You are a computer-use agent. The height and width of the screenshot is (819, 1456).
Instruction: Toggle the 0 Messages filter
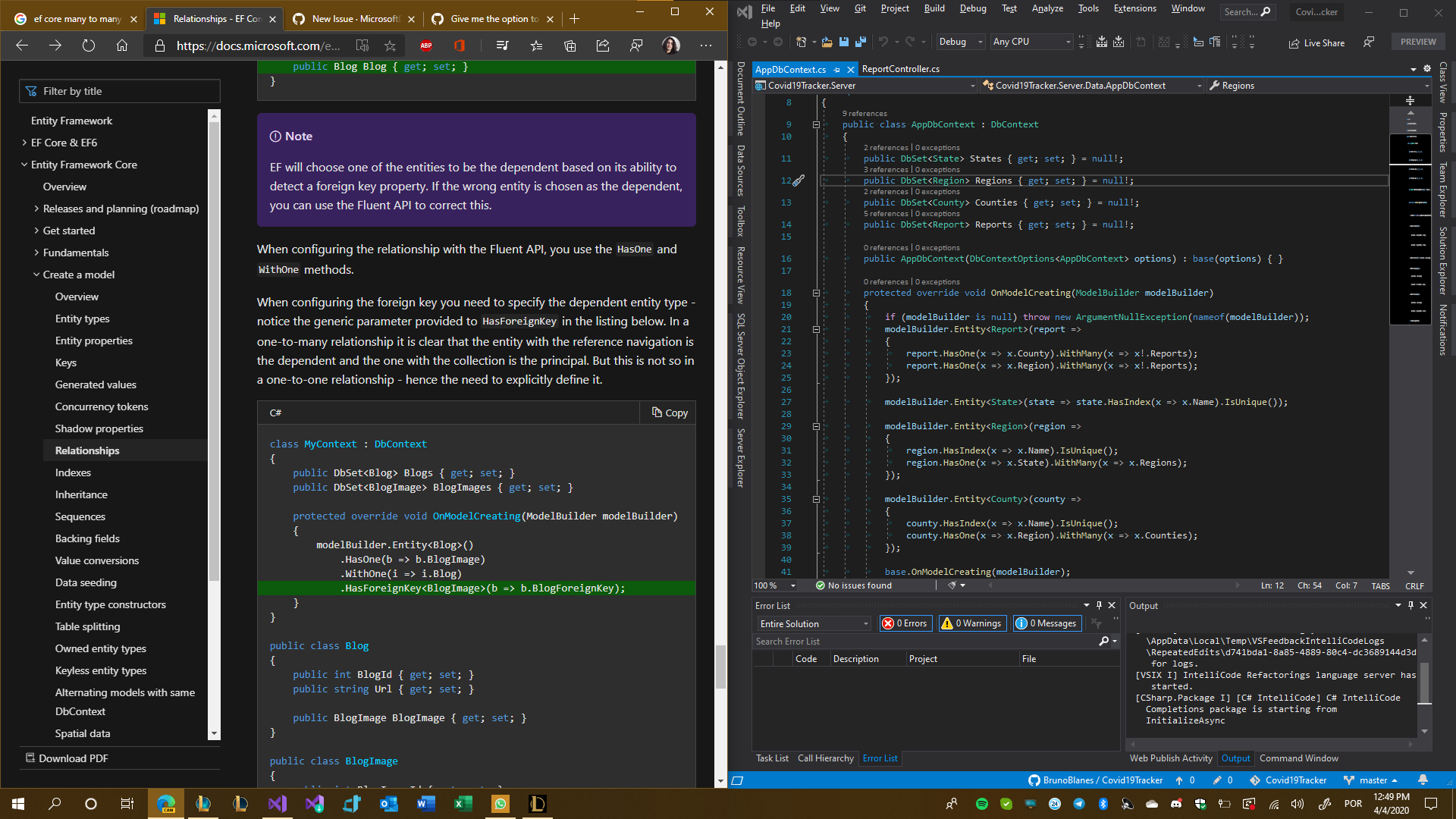(1047, 623)
